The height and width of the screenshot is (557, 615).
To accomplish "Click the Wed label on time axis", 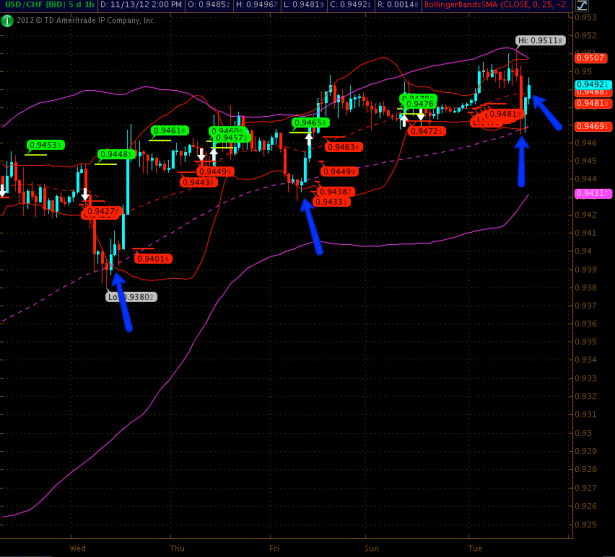I will (79, 548).
